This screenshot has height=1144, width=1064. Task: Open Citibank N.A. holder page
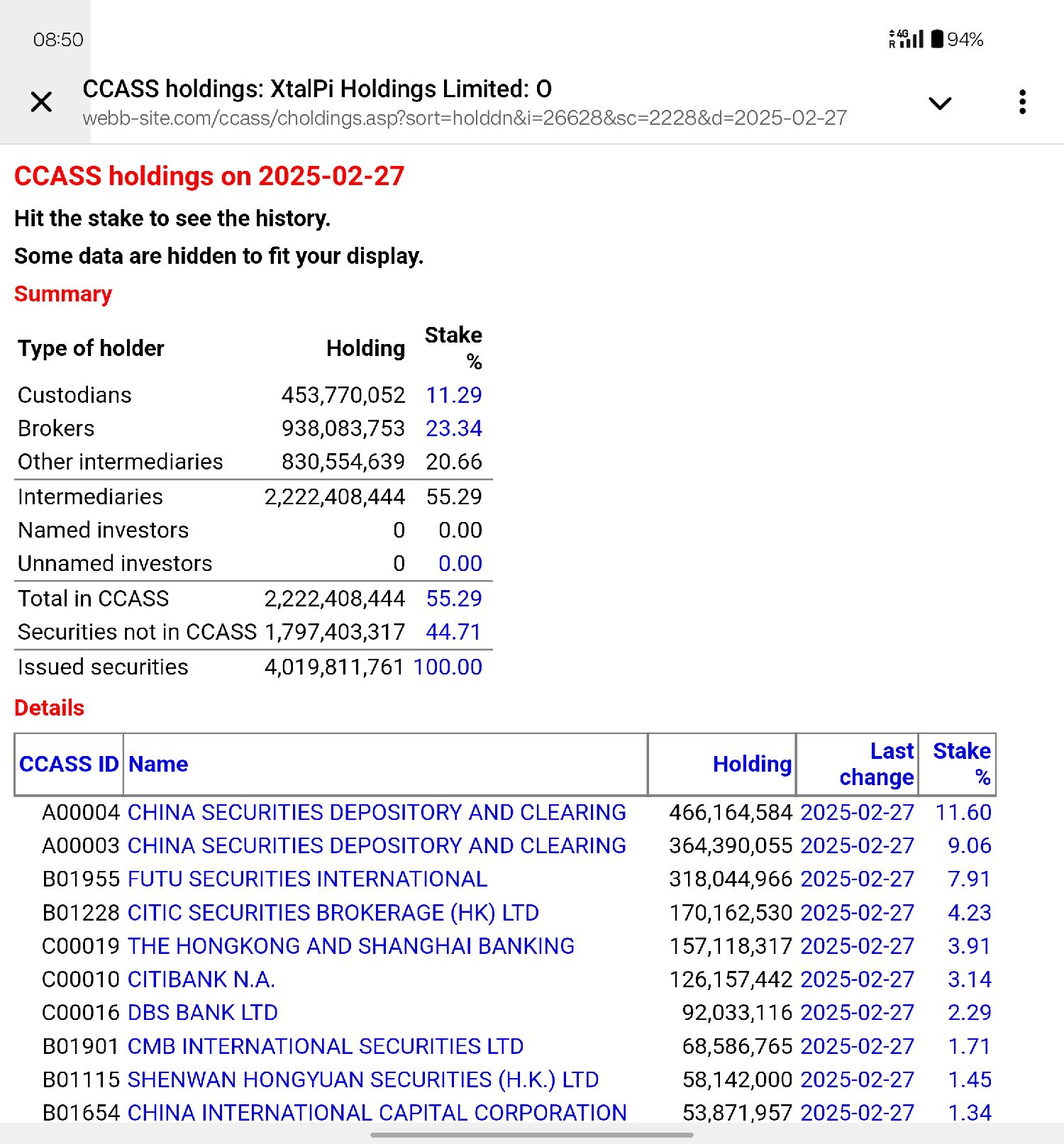201,979
